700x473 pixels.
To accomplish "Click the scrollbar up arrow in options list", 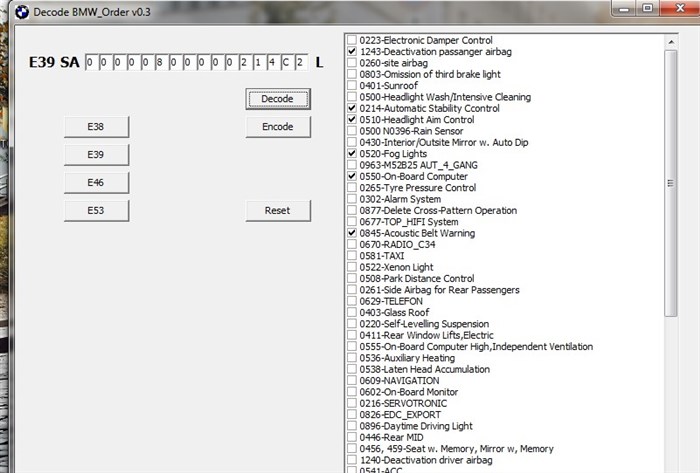I will (671, 41).
